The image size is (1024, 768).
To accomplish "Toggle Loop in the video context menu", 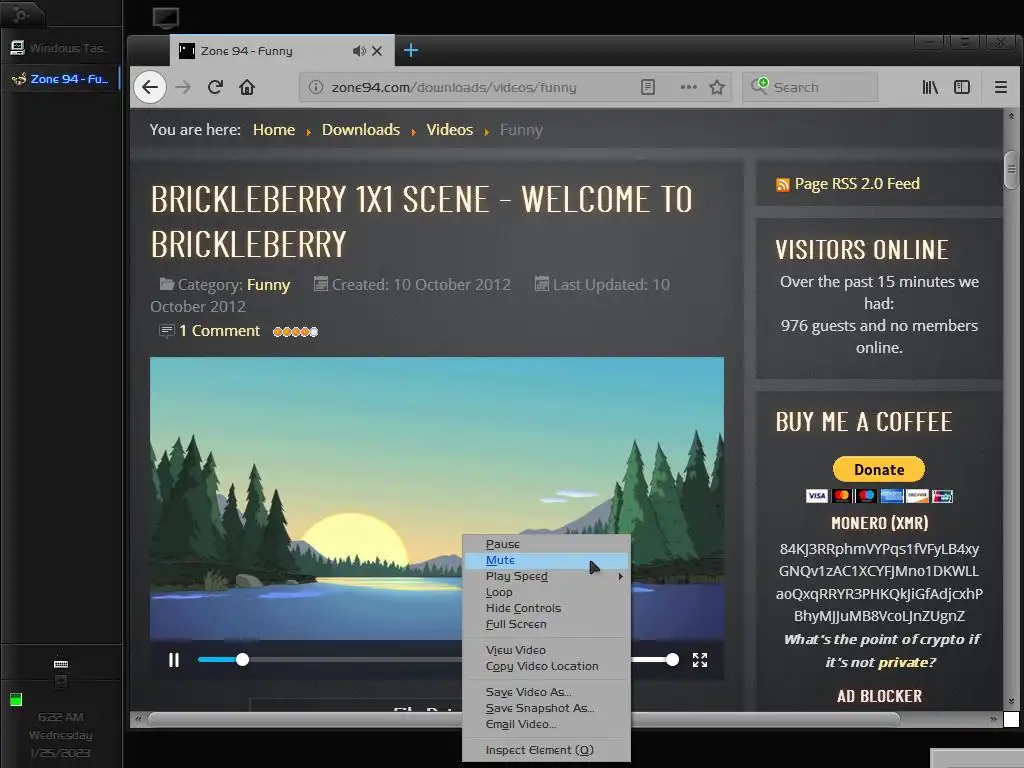I will (x=547, y=592).
